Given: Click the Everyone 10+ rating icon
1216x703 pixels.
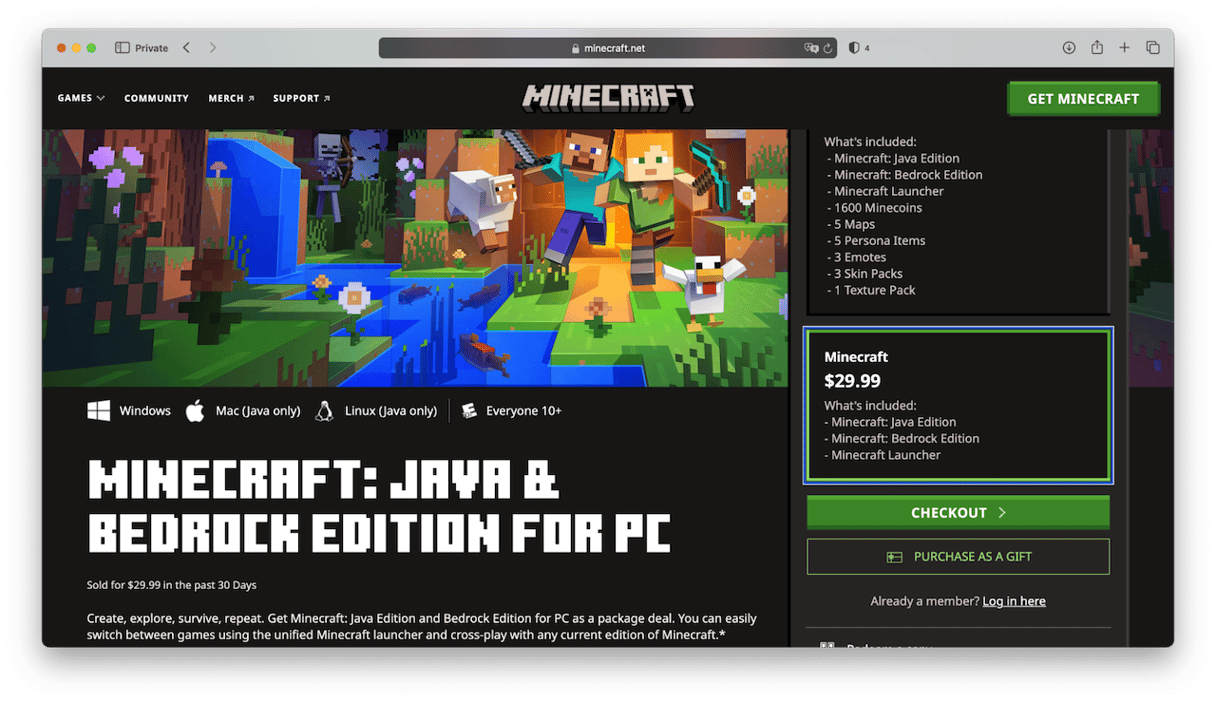Looking at the screenshot, I should coord(469,410).
